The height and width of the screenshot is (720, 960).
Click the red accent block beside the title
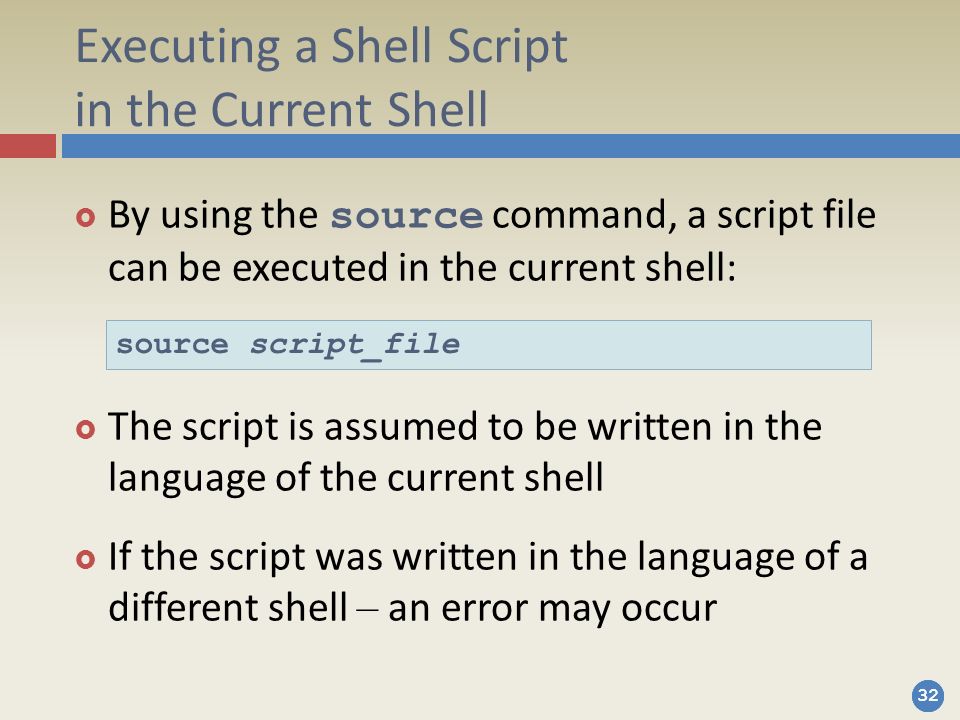pos(28,146)
